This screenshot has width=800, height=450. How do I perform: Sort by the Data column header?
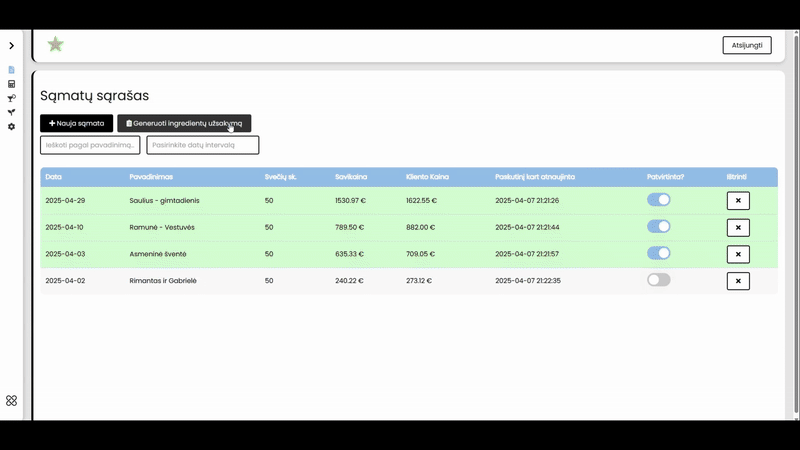coord(54,177)
